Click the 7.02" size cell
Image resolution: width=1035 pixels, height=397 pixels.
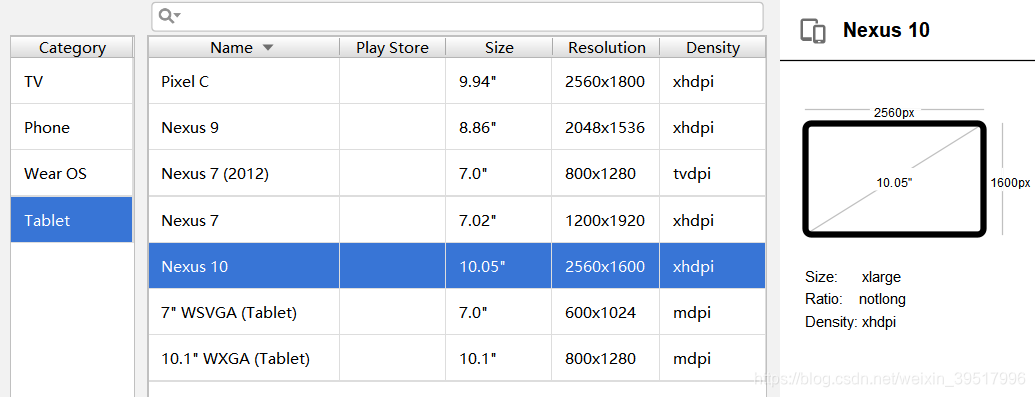pos(499,219)
